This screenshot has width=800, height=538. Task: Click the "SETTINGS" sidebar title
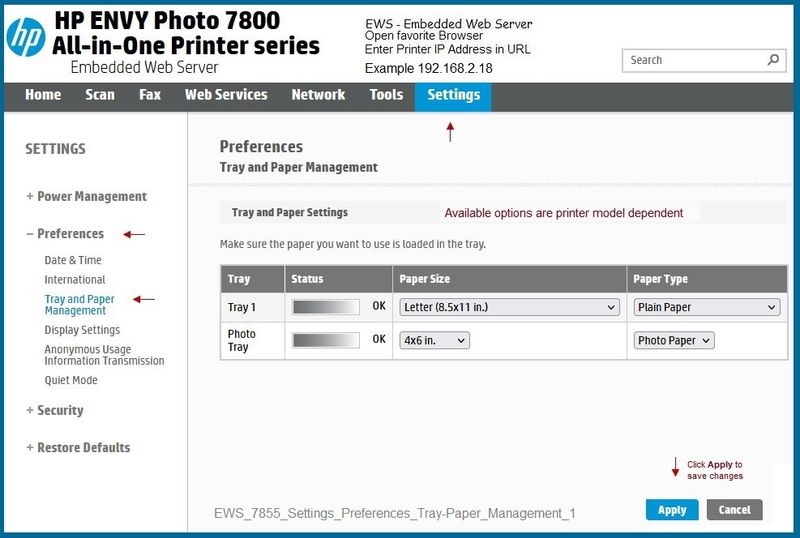coord(56,149)
